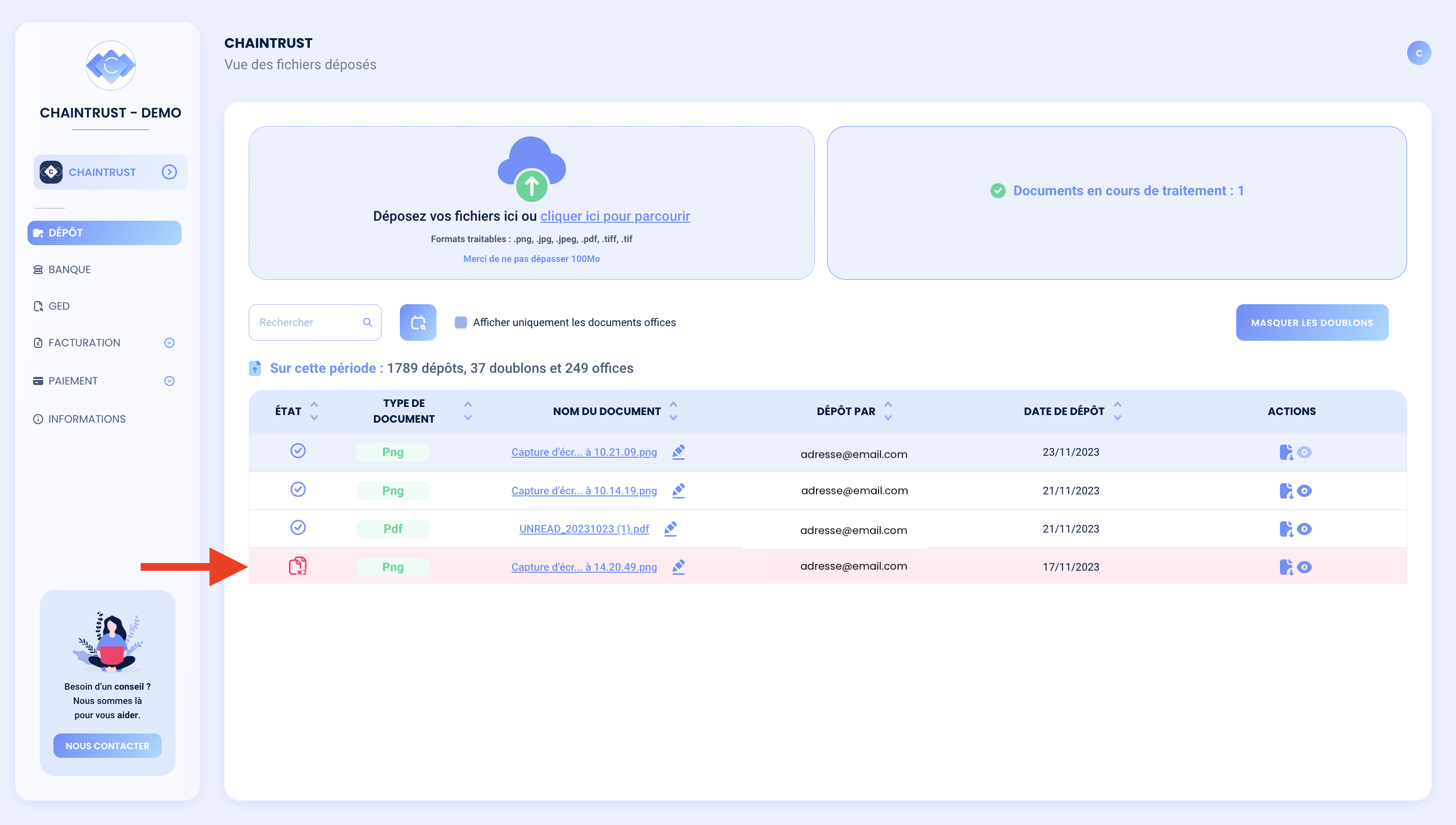This screenshot has height=825, width=1456.
Task: Open the UNREAD_20231023 (1).pdf link
Action: [584, 528]
